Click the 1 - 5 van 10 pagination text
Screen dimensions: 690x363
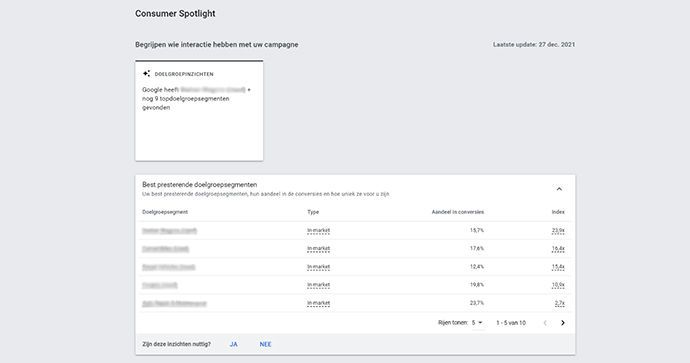coord(511,323)
